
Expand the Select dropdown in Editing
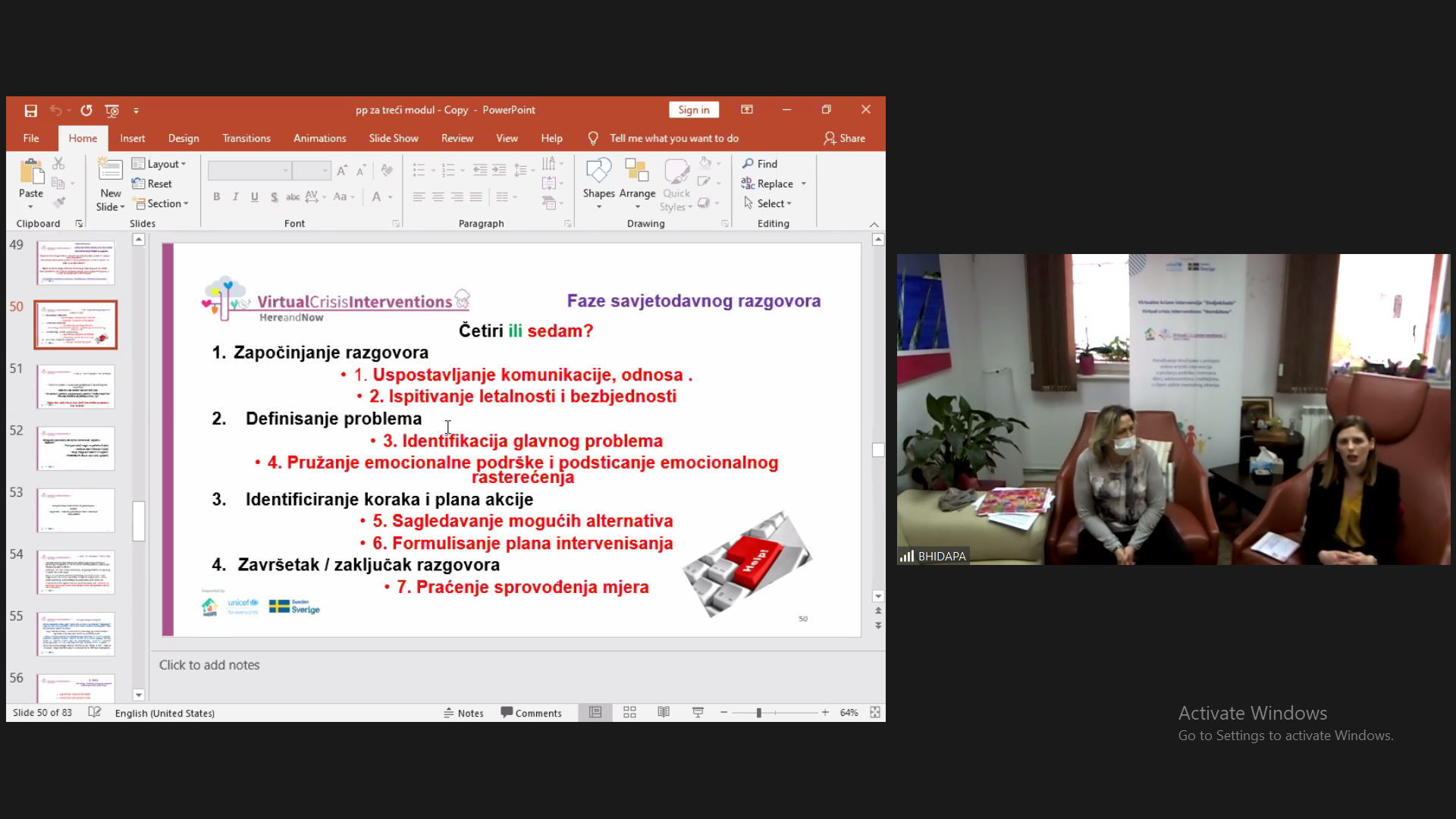[x=768, y=203]
